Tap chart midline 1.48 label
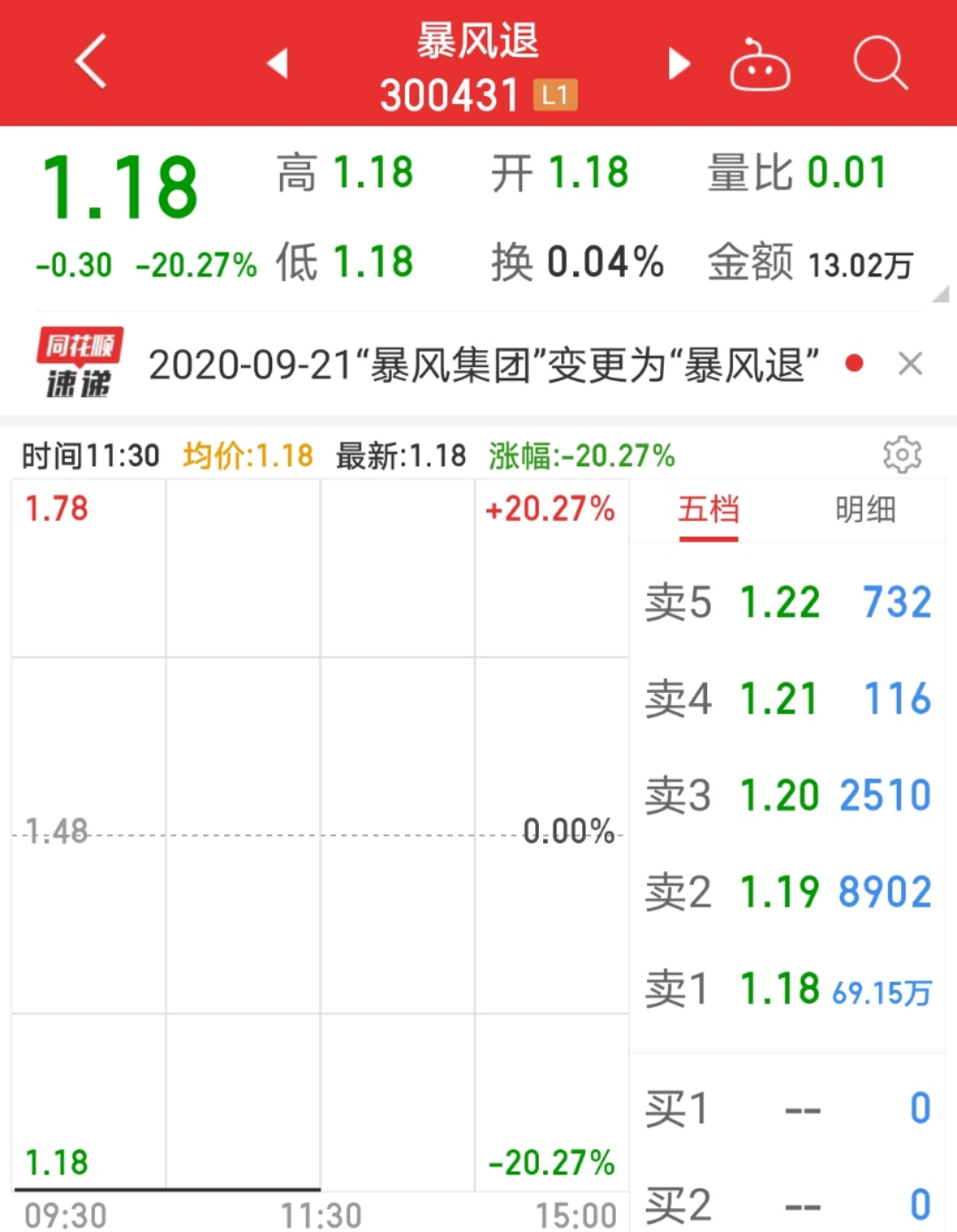The width and height of the screenshot is (957, 1232). (57, 831)
